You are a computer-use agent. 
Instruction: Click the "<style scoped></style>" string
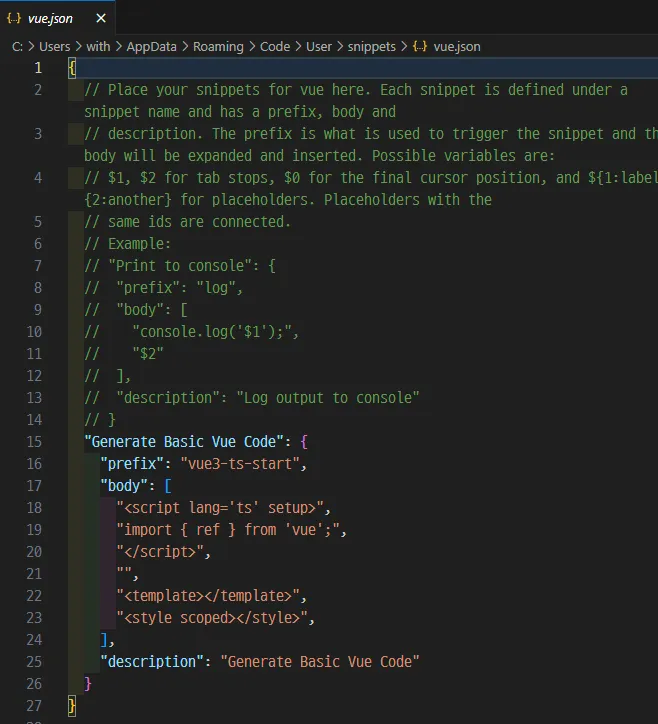pos(211,618)
